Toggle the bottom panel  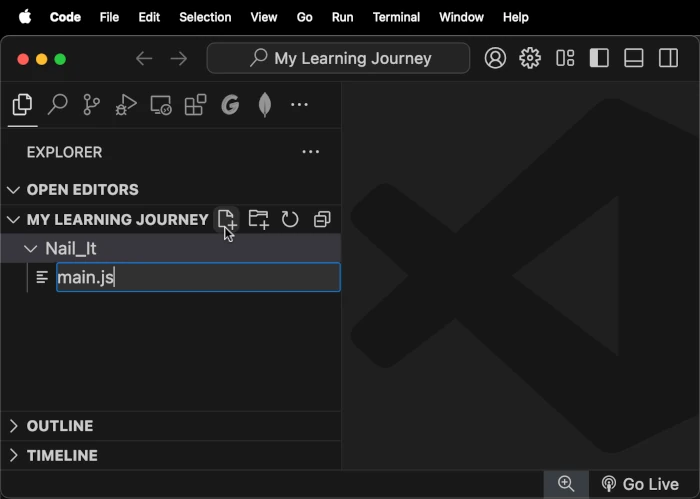(x=633, y=58)
